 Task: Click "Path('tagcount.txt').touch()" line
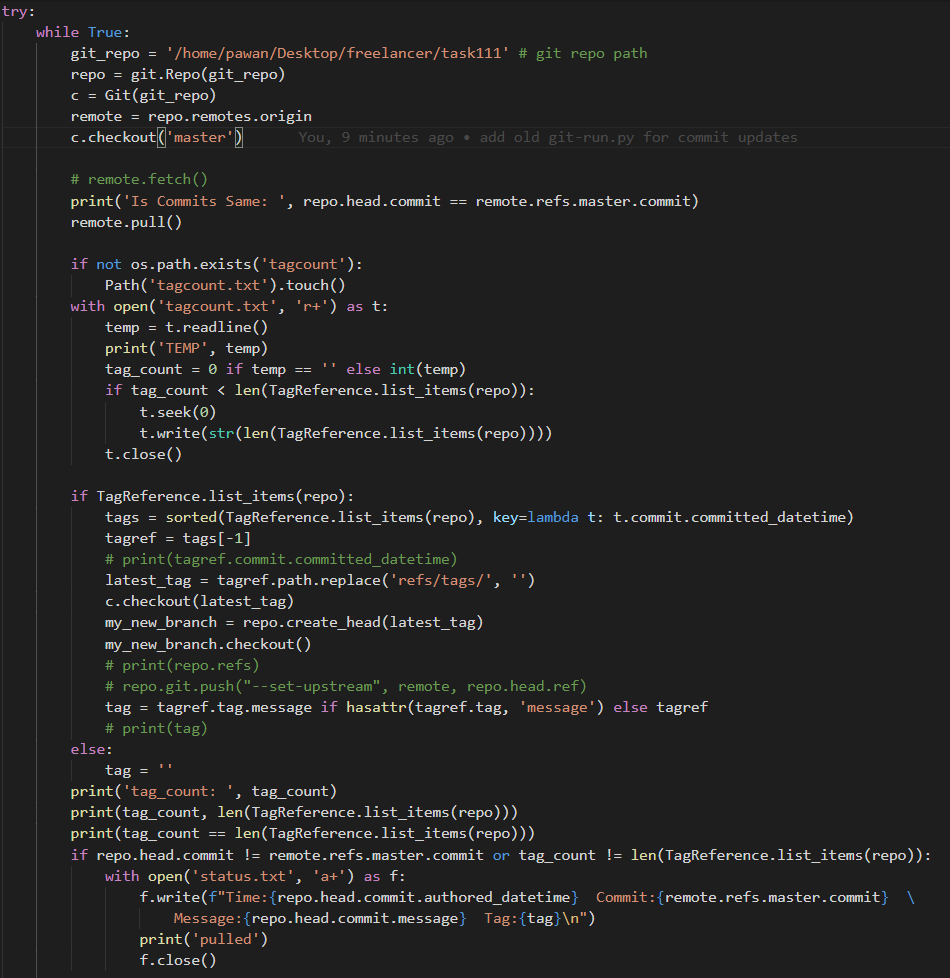[x=225, y=286]
